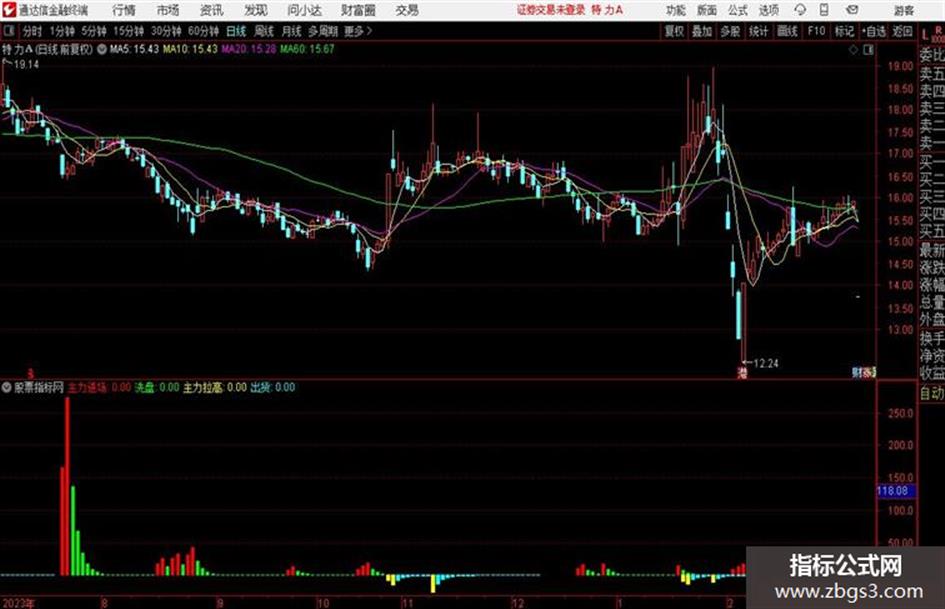This screenshot has width=945, height=609.
Task: Expand the 更多 periods list
Action: pos(359,31)
